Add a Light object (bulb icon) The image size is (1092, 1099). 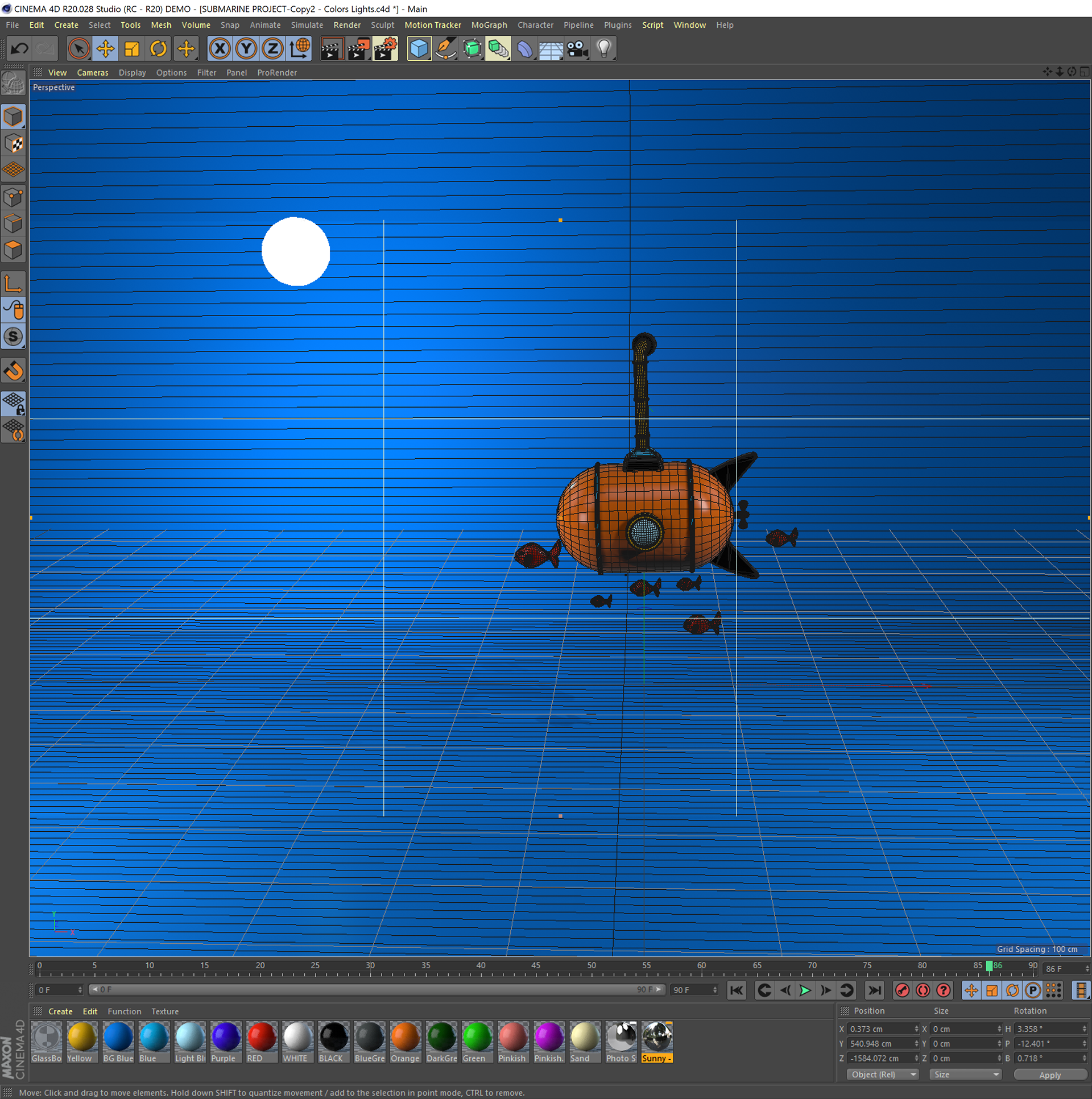pos(604,49)
